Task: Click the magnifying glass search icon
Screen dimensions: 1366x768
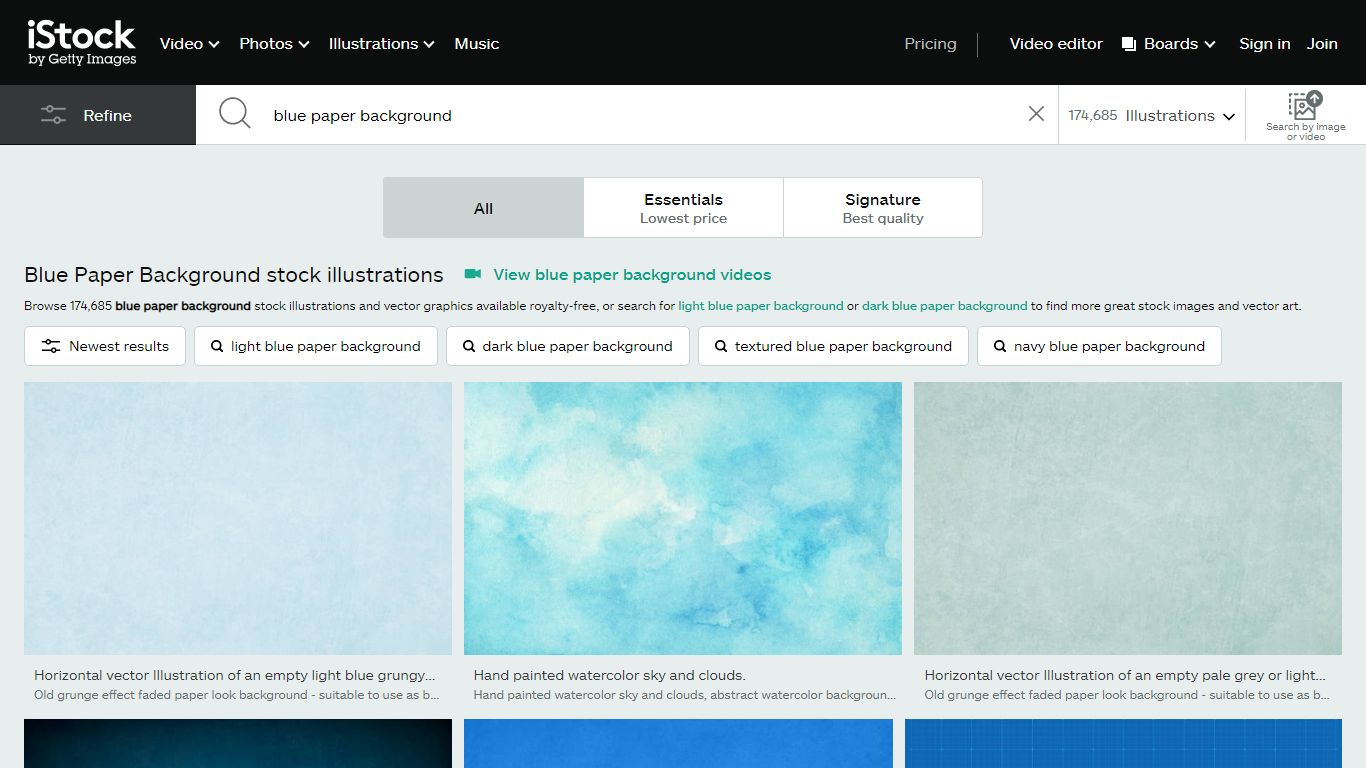Action: click(235, 114)
